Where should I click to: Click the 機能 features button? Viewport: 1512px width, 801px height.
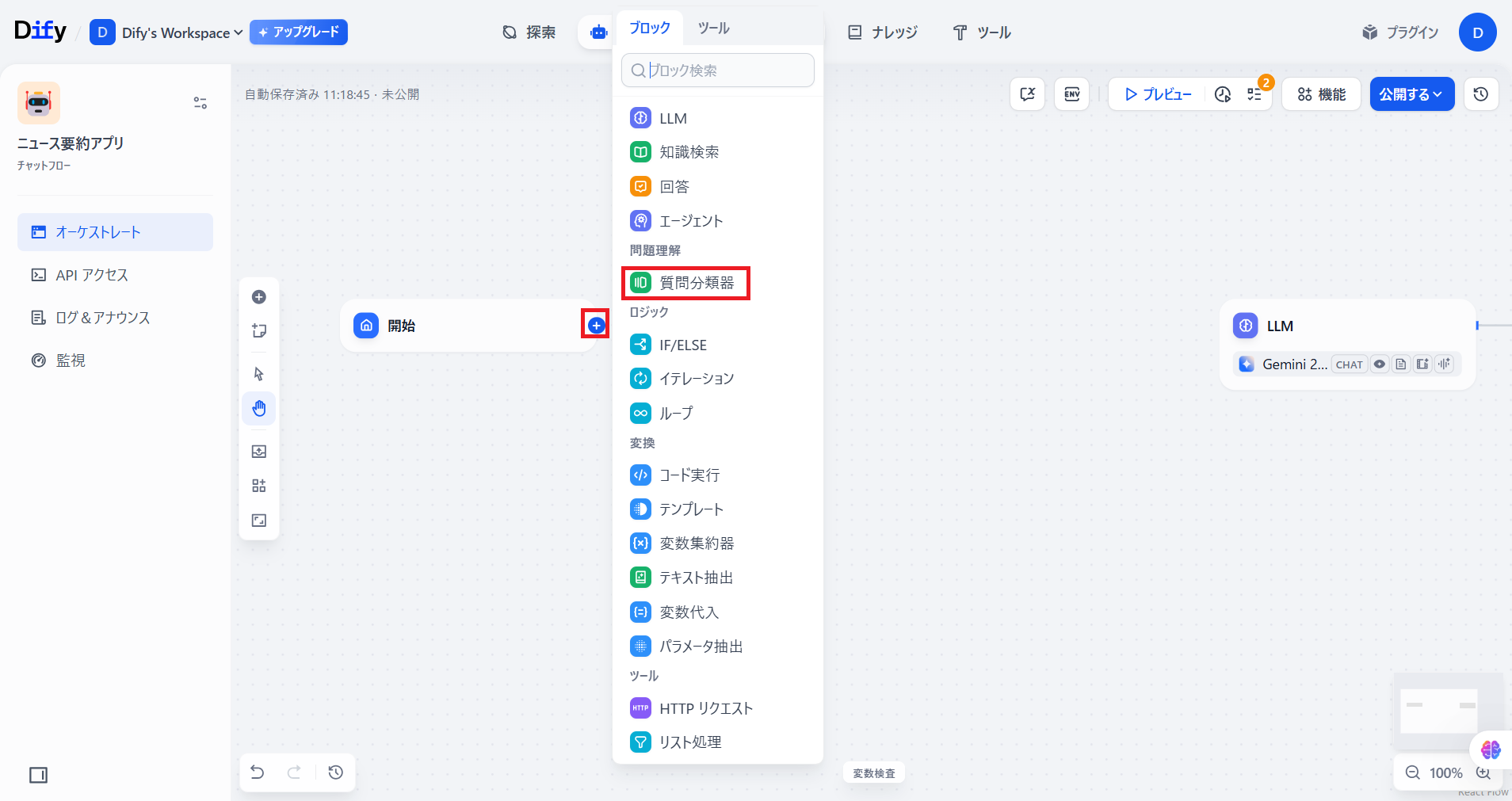1321,94
